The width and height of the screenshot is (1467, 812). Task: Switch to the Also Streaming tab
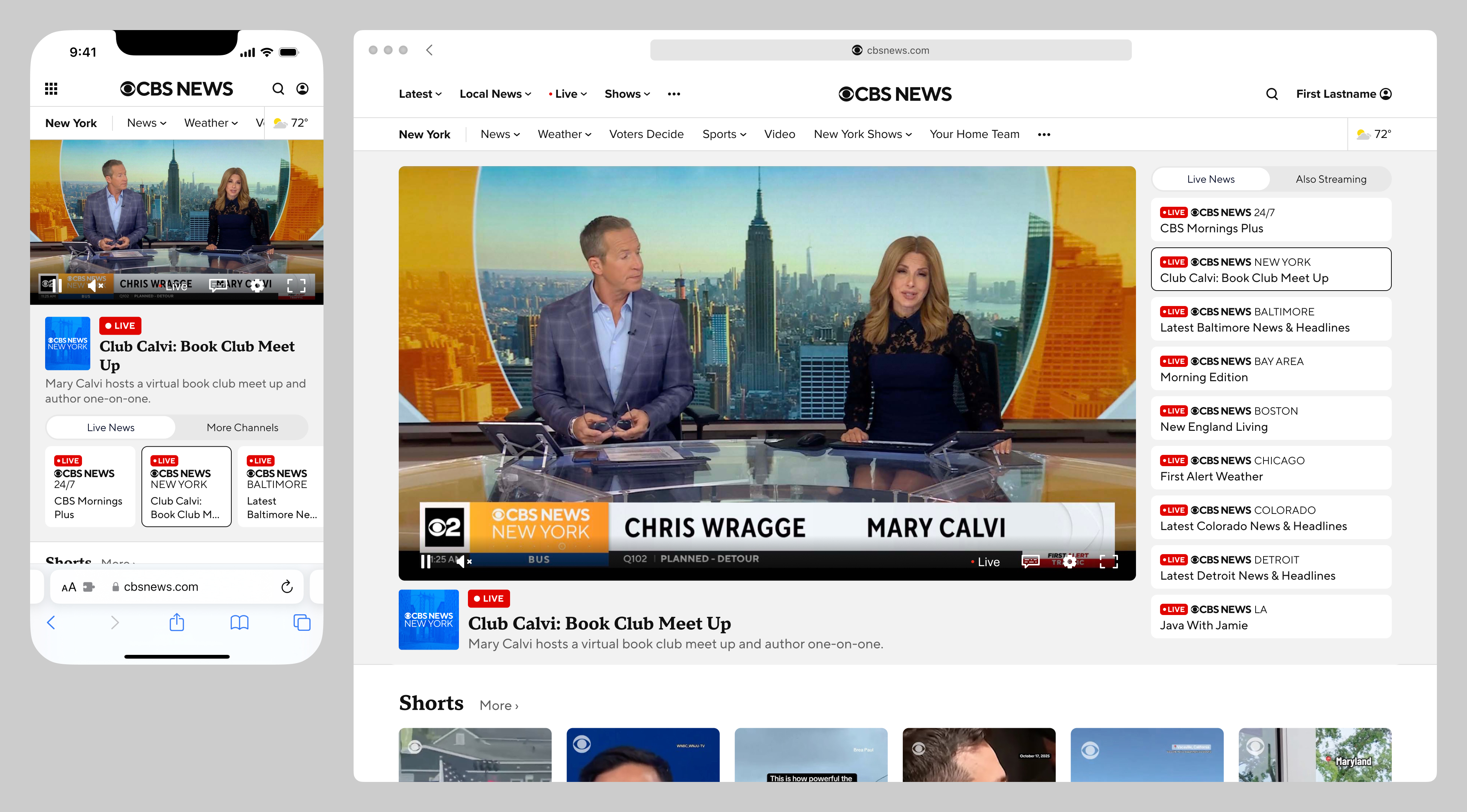point(1331,179)
